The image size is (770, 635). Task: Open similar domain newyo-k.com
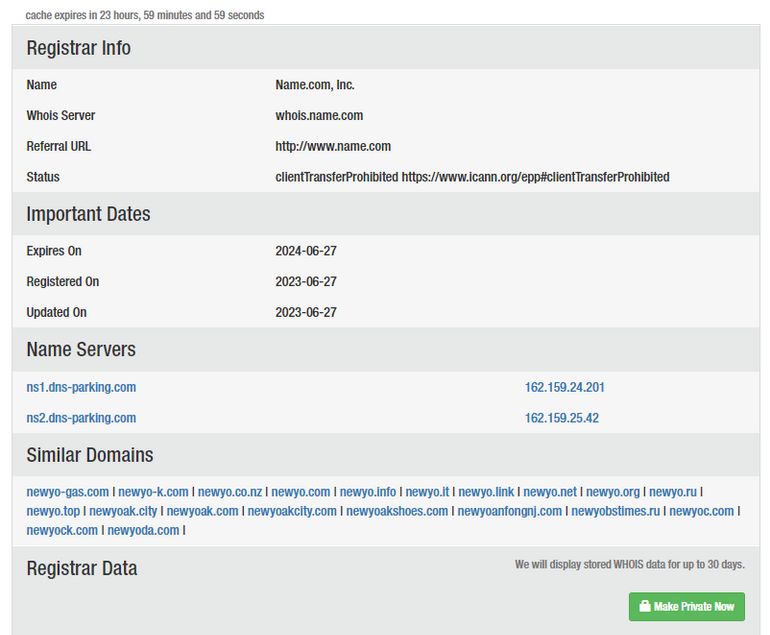[x=153, y=492]
